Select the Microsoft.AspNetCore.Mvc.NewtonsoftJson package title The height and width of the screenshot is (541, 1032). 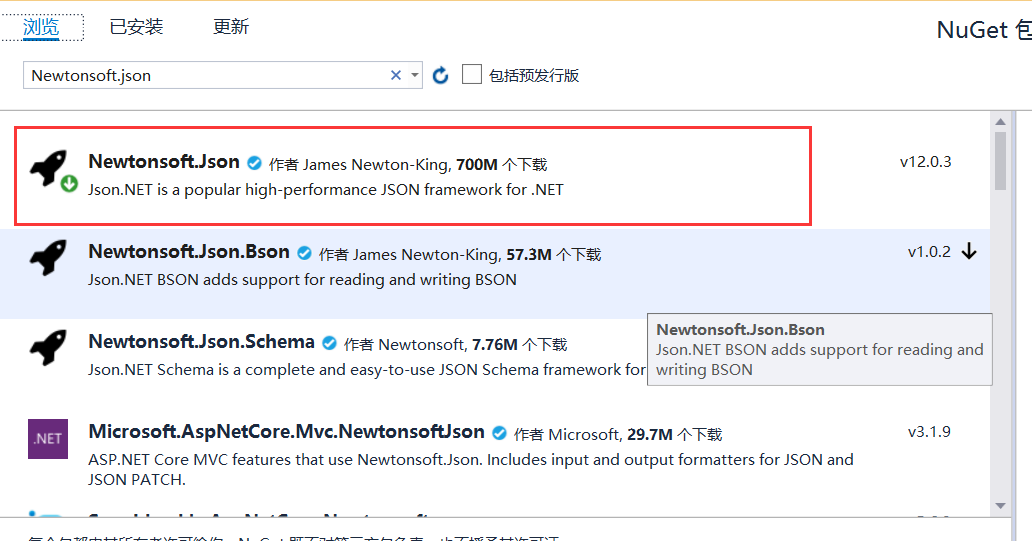[286, 432]
